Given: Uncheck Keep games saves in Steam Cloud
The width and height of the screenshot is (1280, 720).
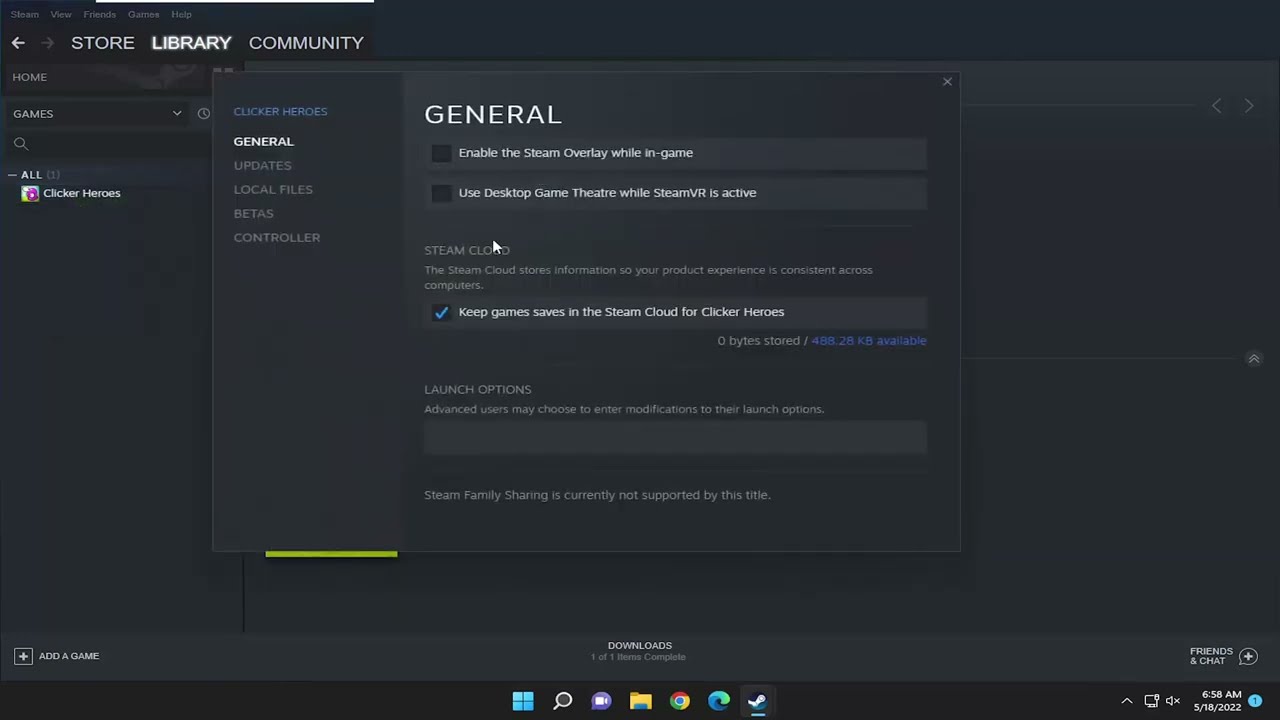Looking at the screenshot, I should click(441, 312).
